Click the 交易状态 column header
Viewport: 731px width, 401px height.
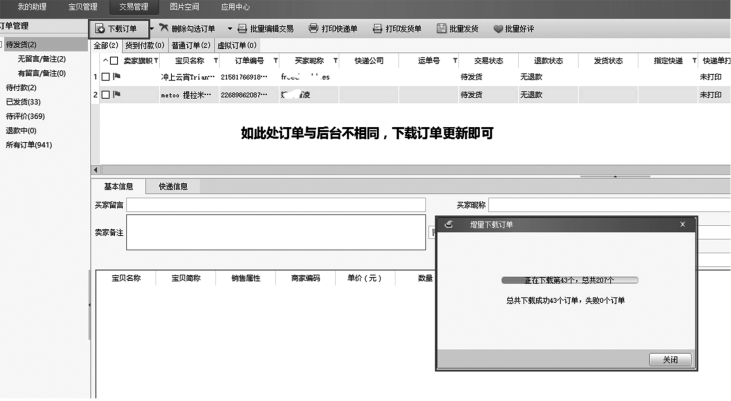488,61
